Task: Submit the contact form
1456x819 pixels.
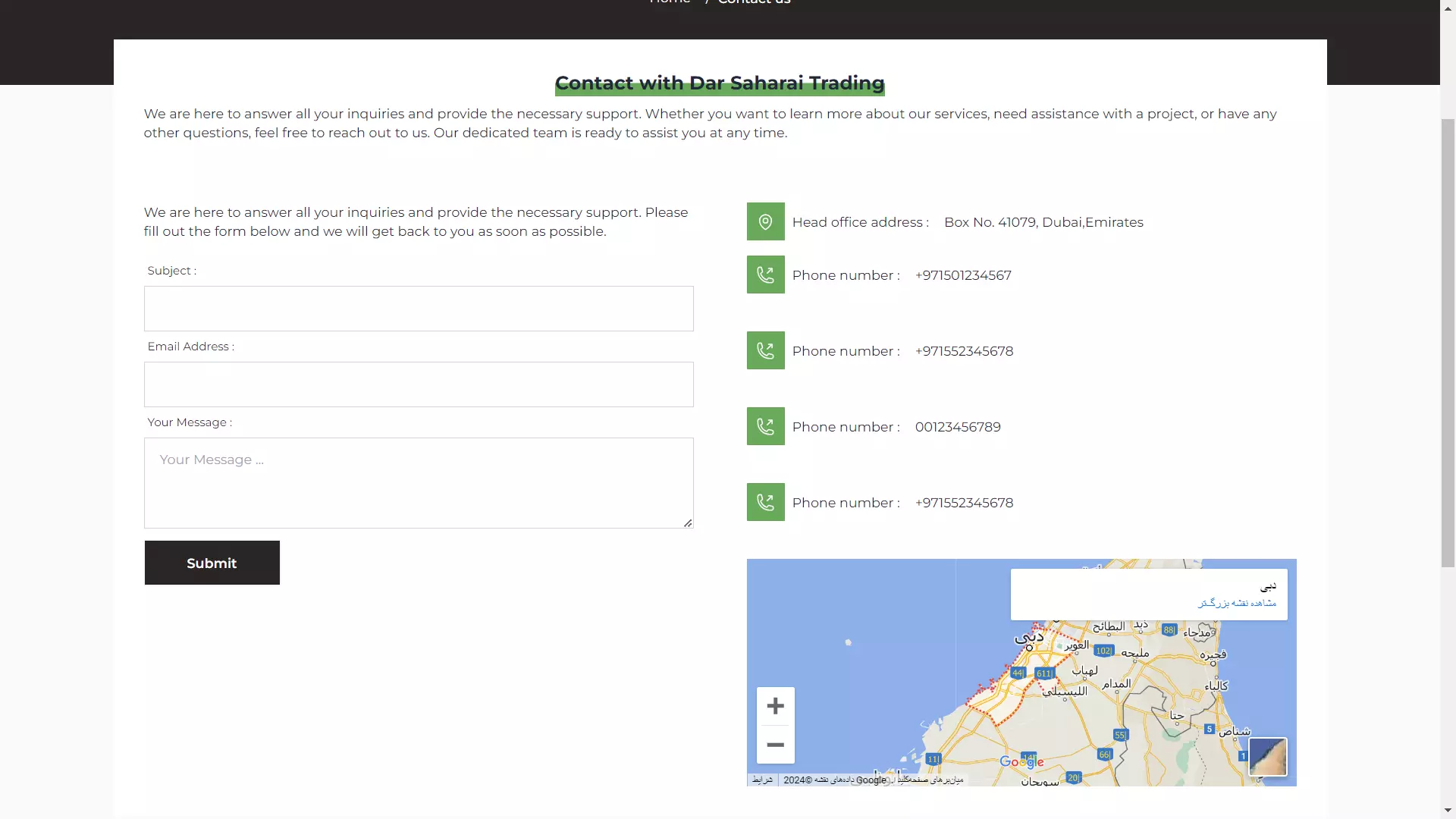Action: [212, 563]
